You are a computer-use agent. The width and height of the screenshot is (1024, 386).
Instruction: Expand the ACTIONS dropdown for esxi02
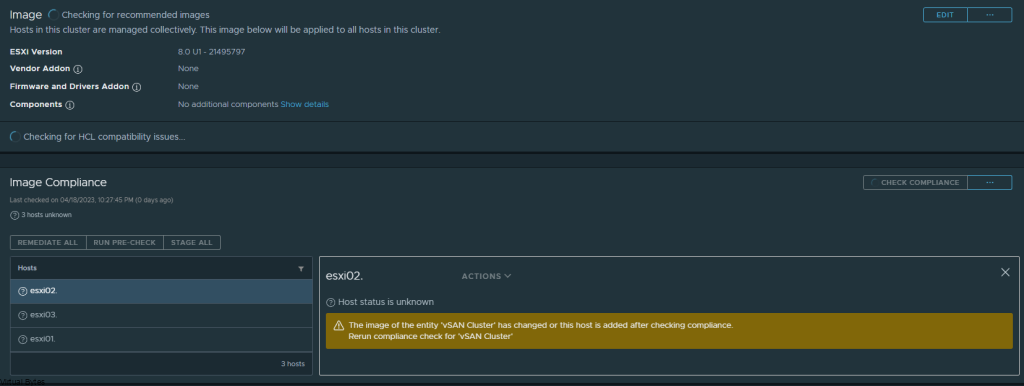pos(487,276)
